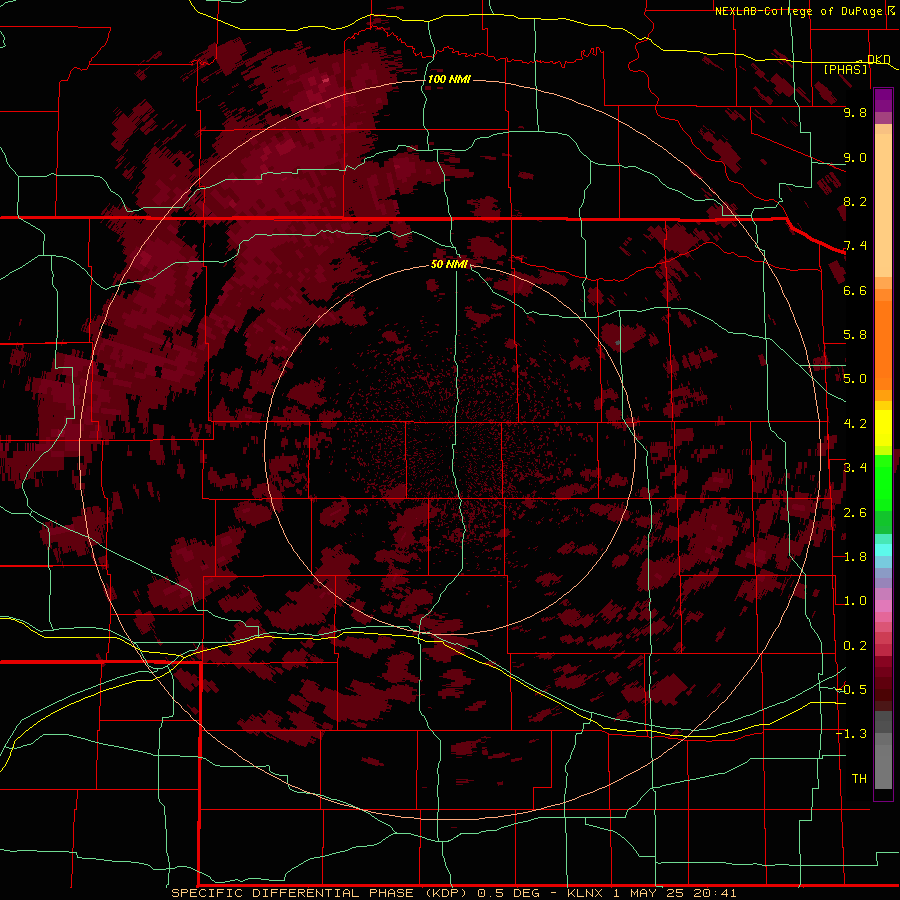Viewport: 900px width, 900px height.
Task: Click the 4.2 color scale value
Action: [x=855, y=424]
